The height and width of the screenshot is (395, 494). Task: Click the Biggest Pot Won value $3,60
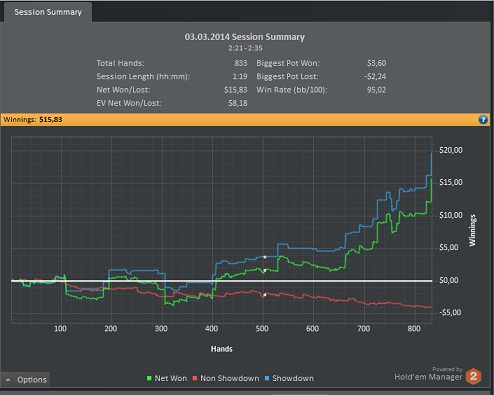coord(376,63)
